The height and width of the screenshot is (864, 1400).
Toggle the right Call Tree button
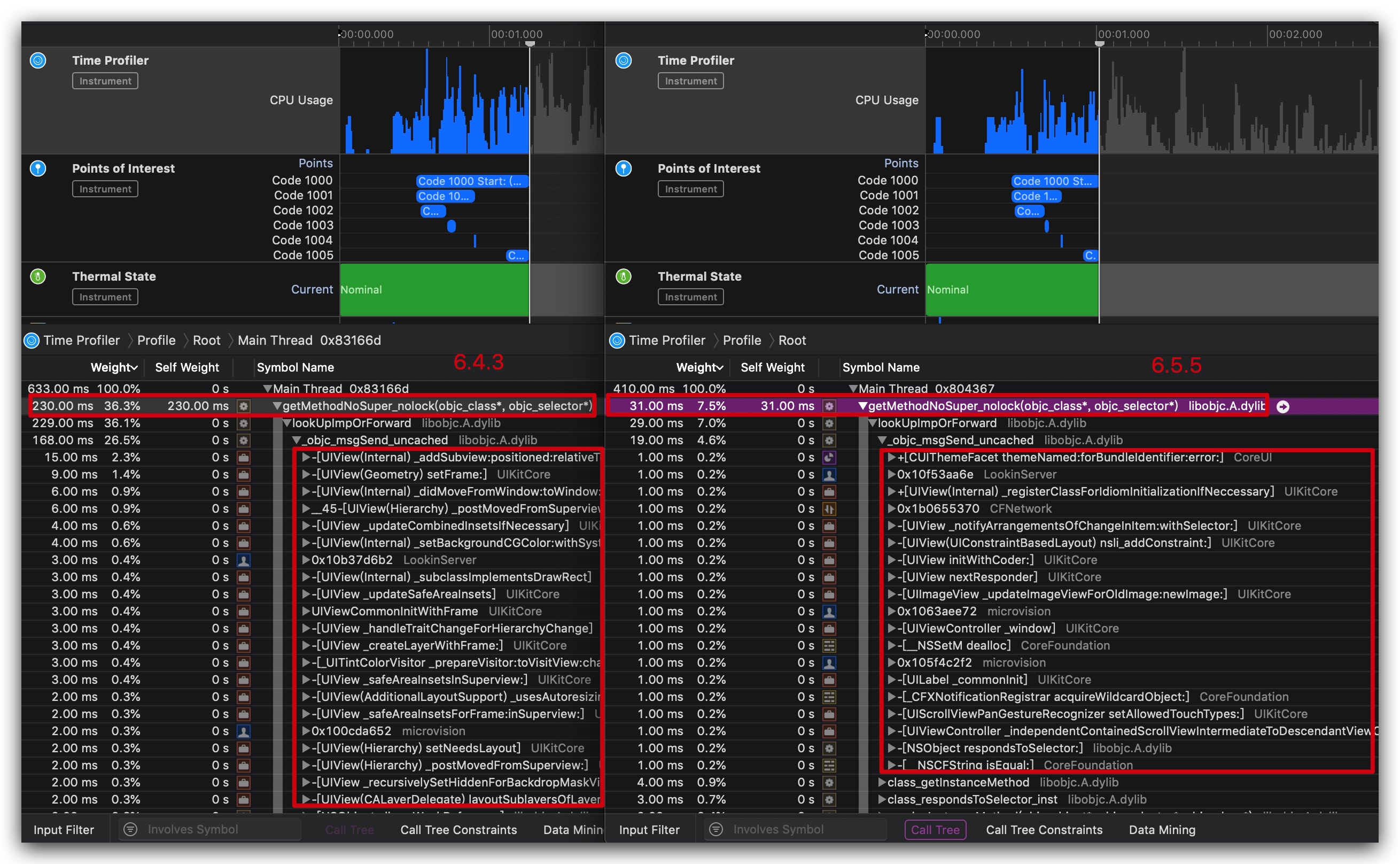pos(935,829)
